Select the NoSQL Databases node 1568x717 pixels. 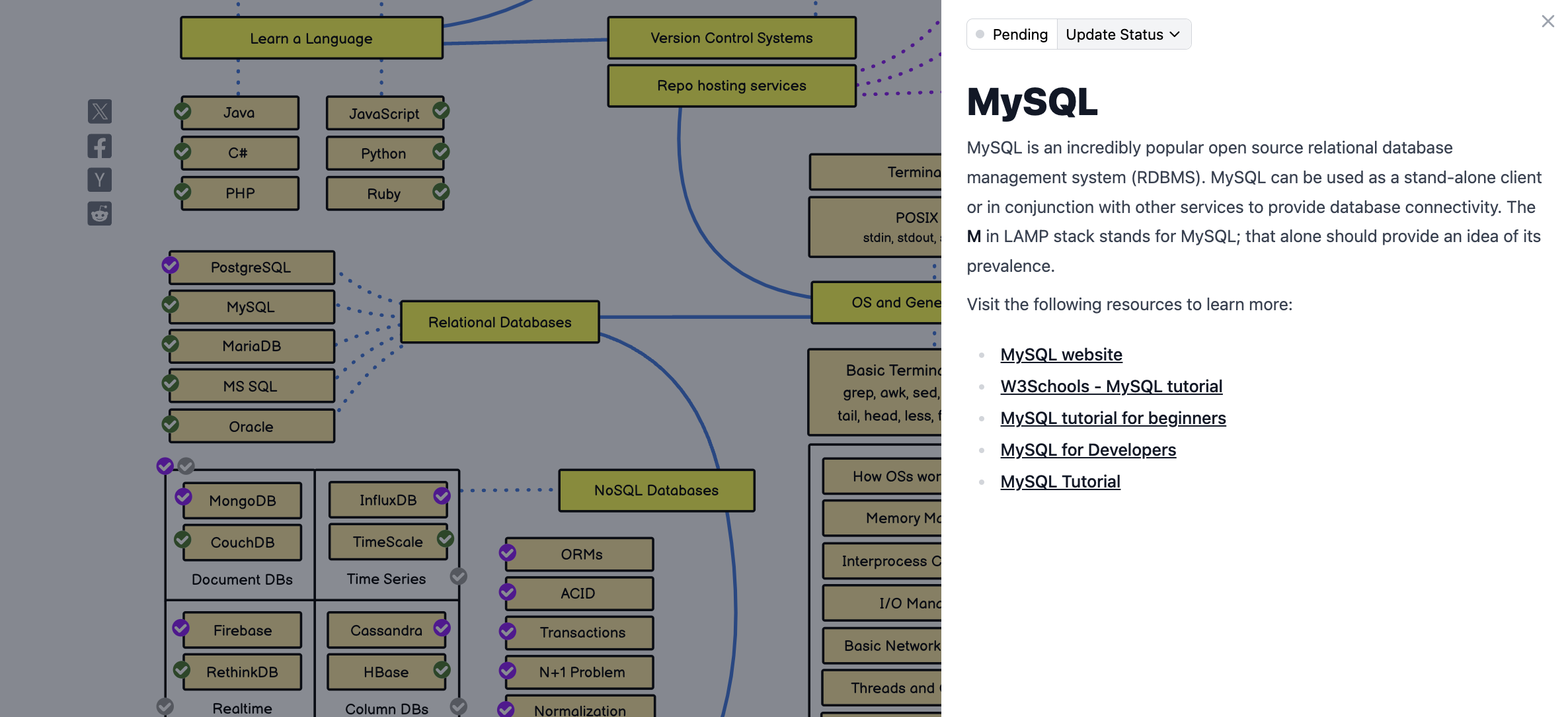pos(656,490)
